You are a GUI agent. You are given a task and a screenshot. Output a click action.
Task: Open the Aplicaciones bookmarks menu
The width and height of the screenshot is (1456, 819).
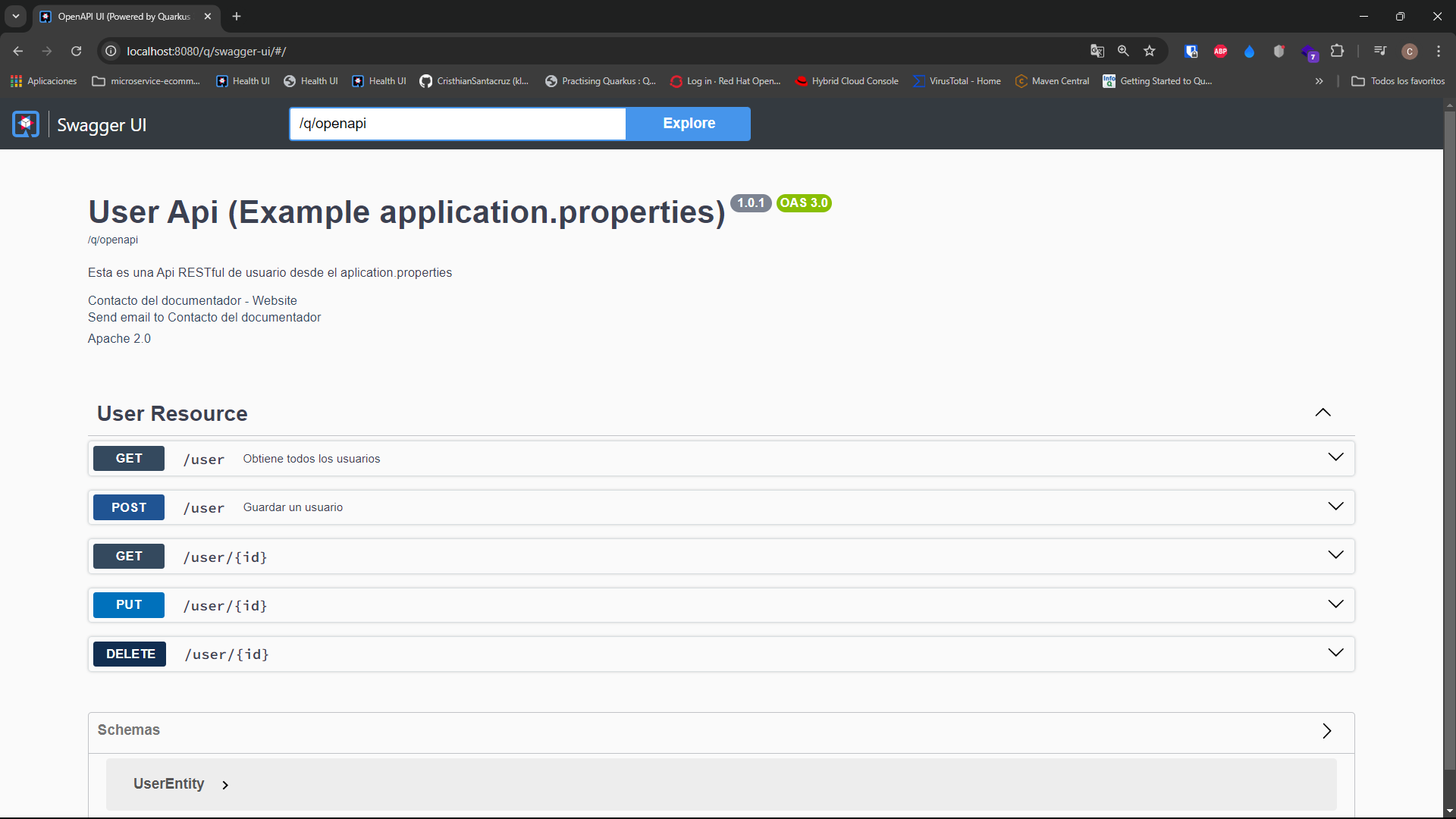pyautogui.click(x=43, y=81)
